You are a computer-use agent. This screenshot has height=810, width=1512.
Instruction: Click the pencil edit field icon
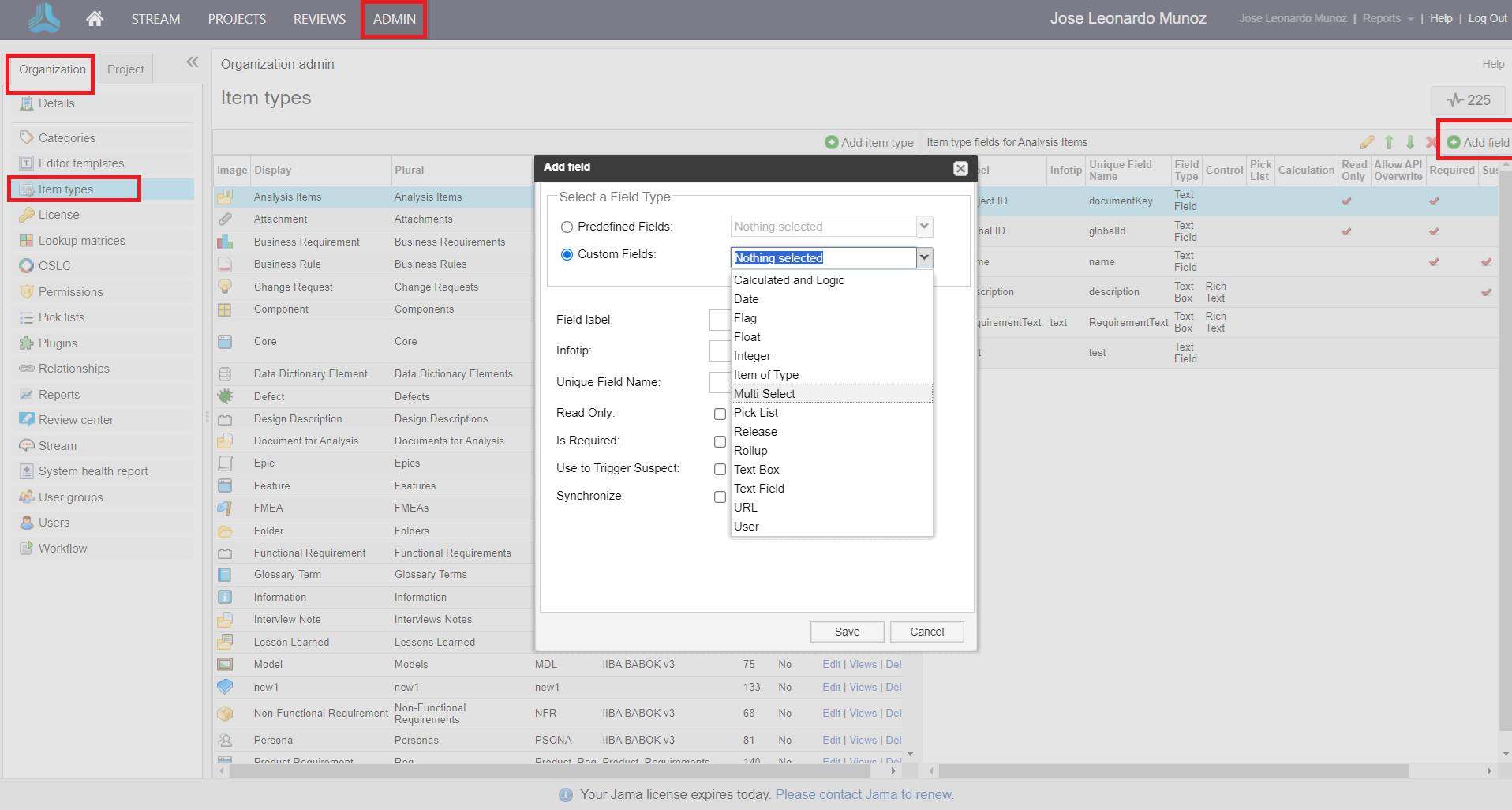(x=1367, y=142)
